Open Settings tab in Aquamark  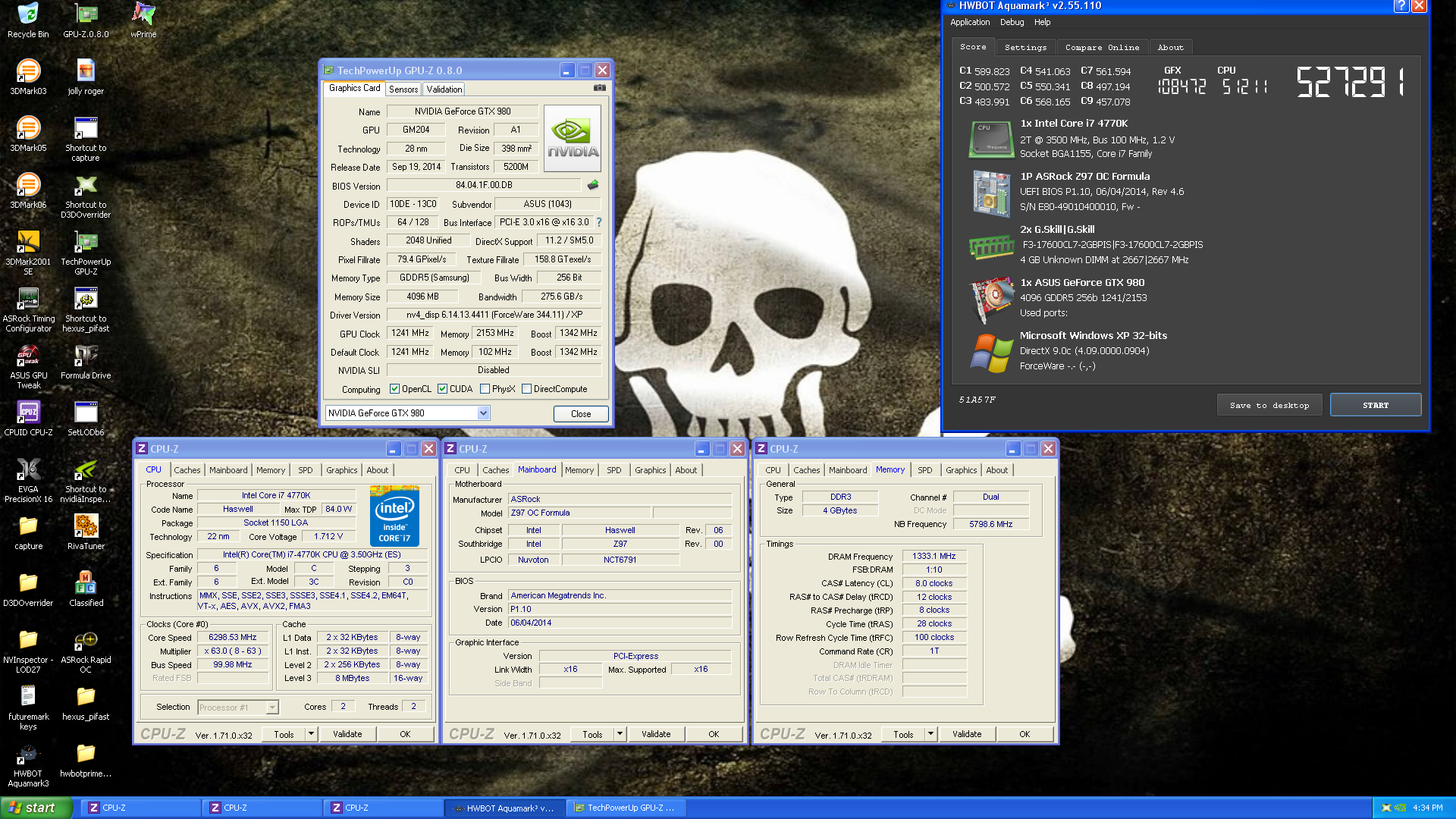coord(1025,47)
